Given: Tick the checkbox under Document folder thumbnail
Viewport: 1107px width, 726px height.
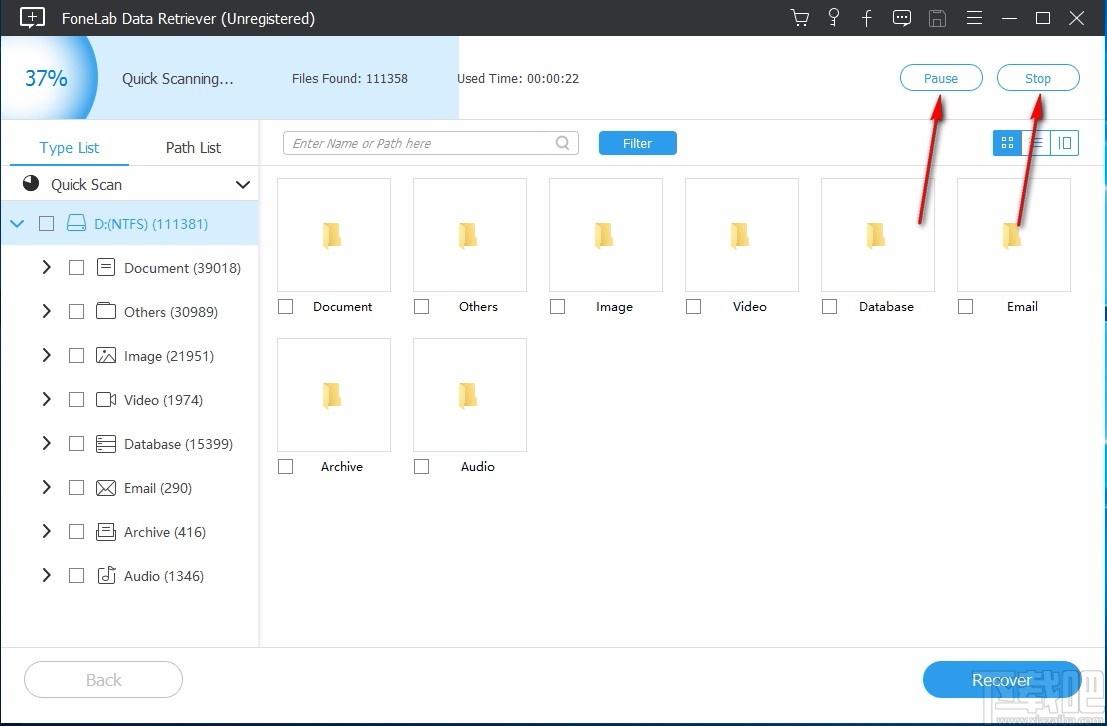Looking at the screenshot, I should 285,307.
